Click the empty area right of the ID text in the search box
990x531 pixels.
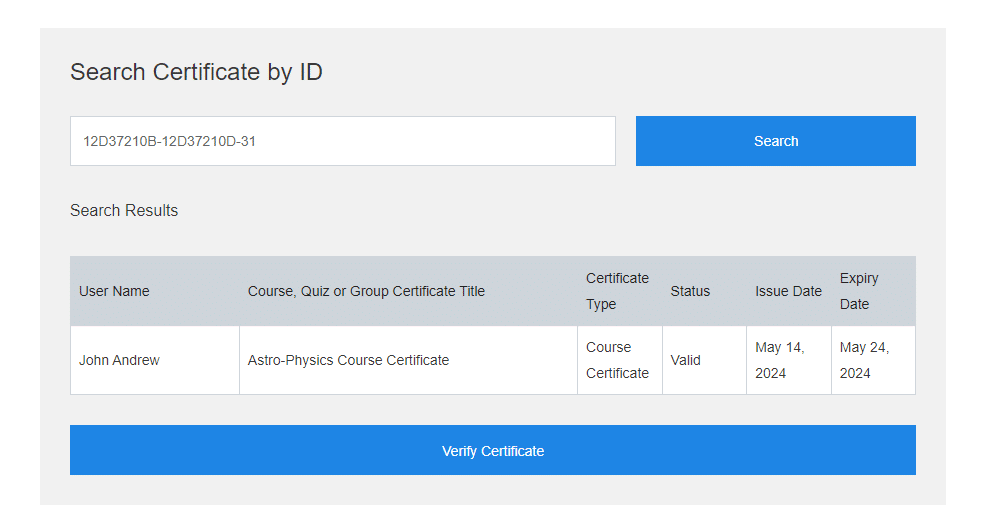point(436,141)
